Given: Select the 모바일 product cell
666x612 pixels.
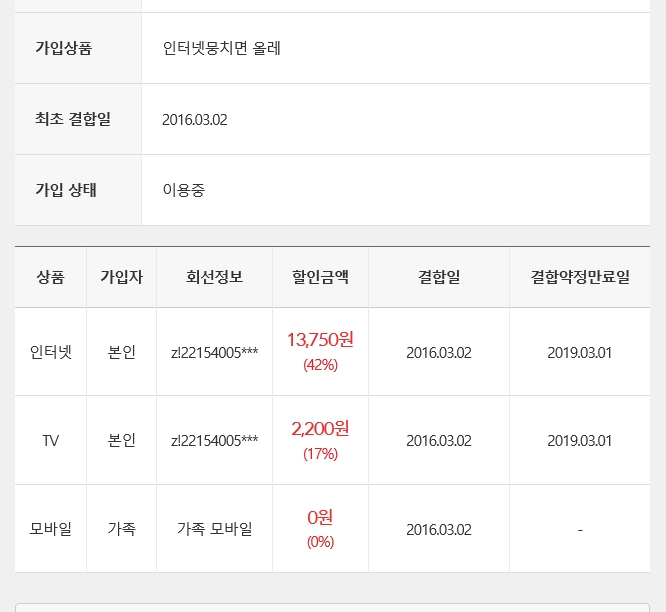Looking at the screenshot, I should coord(50,529).
